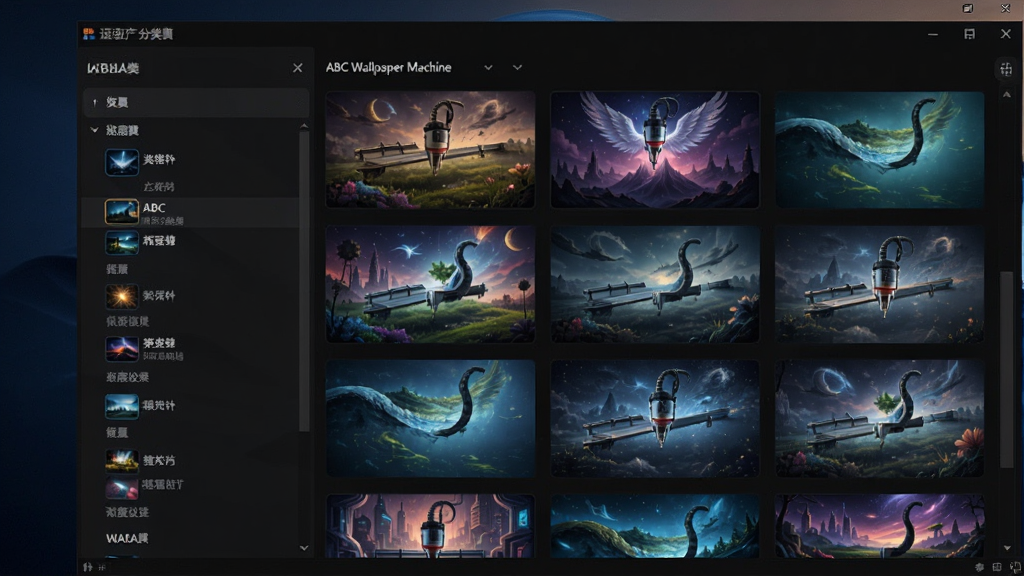Image resolution: width=1024 pixels, height=576 pixels.
Task: Click the square grid icon in bottom status bar
Action: pyautogui.click(x=997, y=568)
